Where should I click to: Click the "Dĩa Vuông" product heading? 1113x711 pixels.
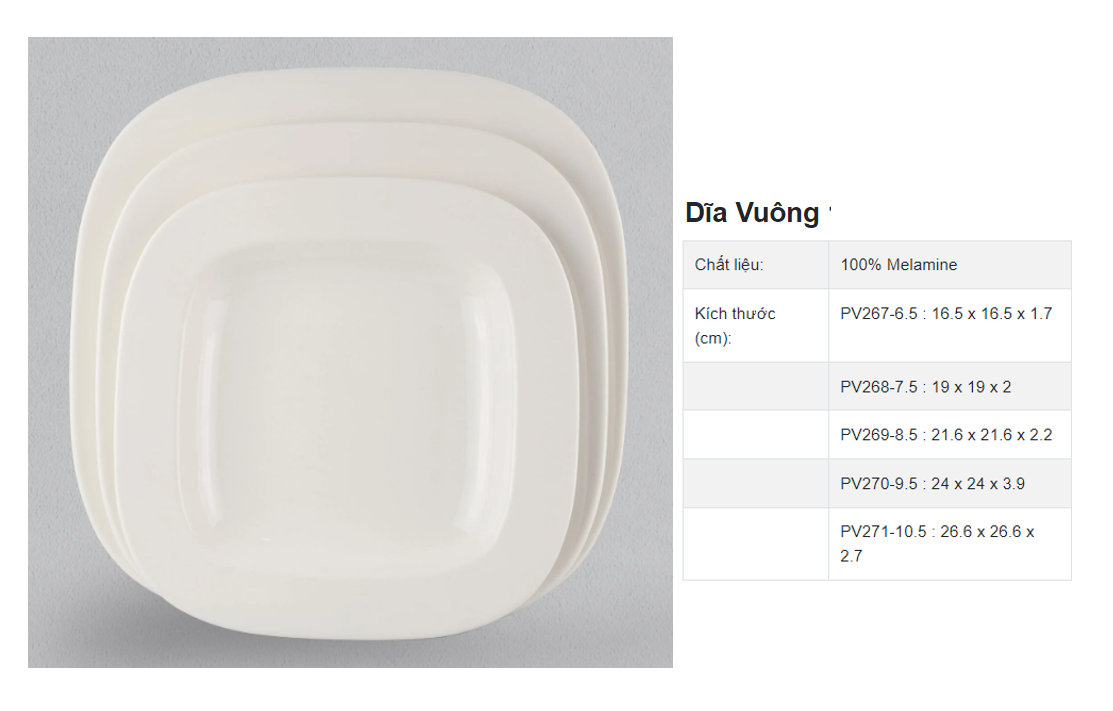(751, 213)
